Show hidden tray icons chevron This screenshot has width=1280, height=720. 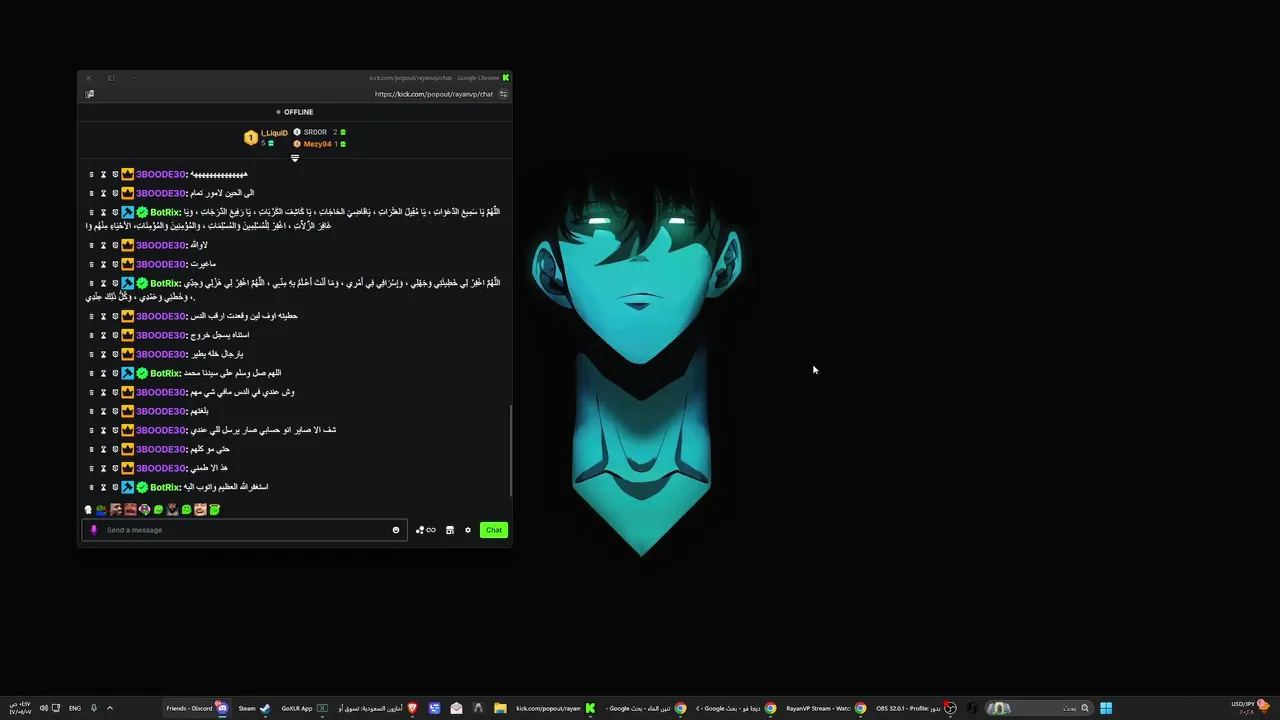[x=110, y=708]
